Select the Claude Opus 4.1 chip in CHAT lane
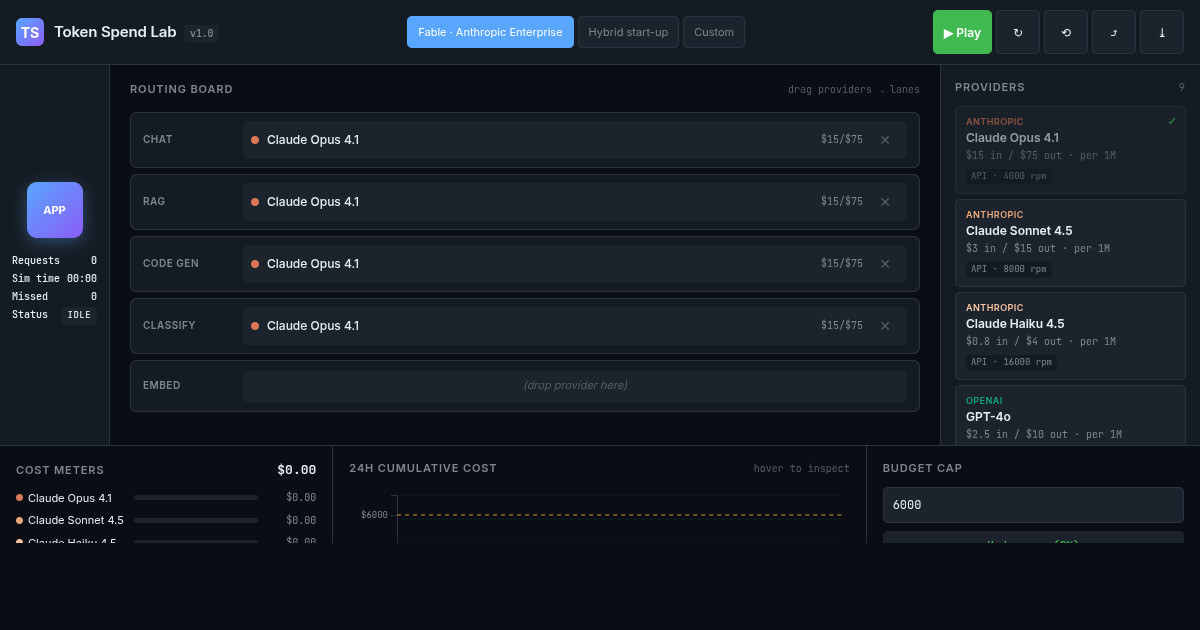 point(575,140)
